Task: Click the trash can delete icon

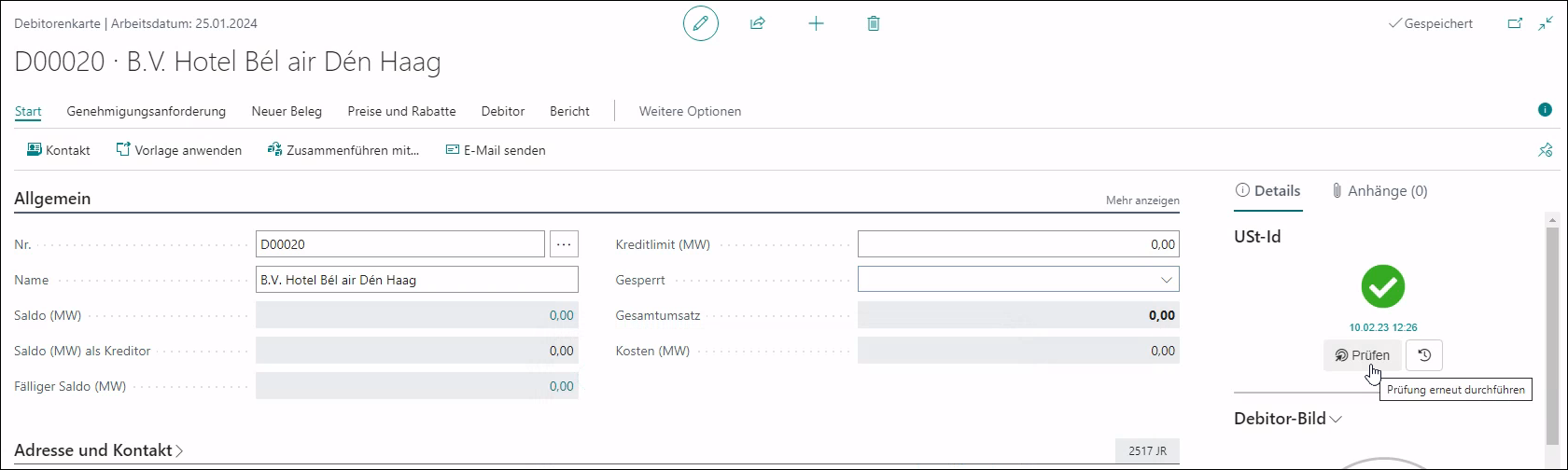Action: pyautogui.click(x=874, y=23)
